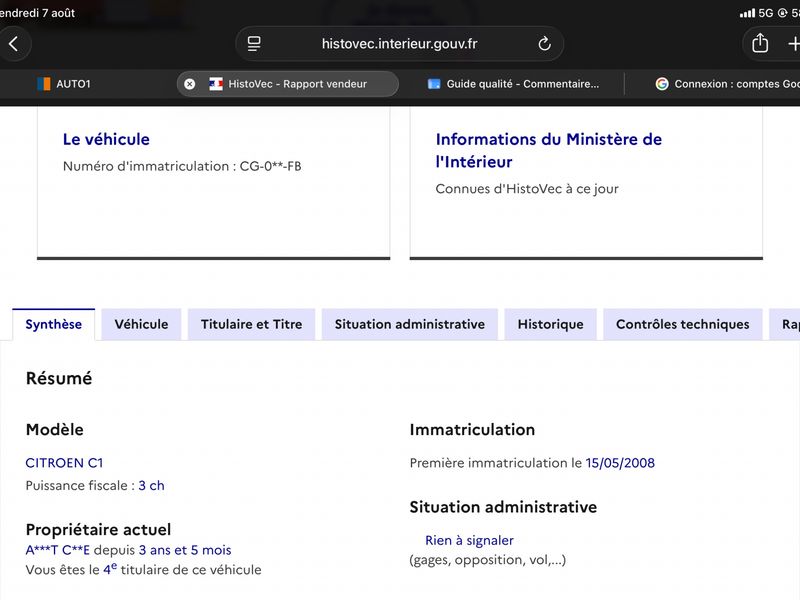Click the date in the status bar

click(x=37, y=13)
